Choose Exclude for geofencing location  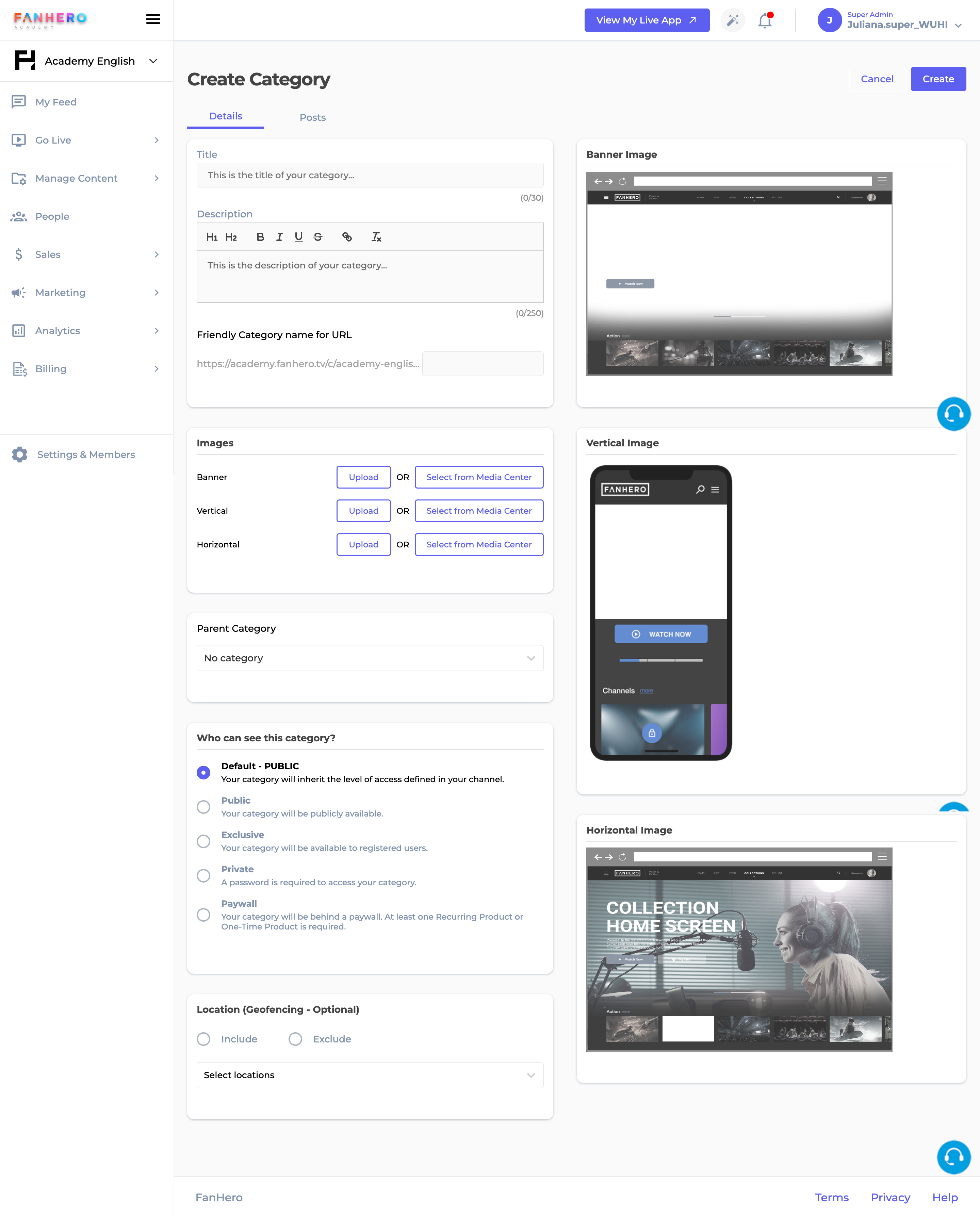[x=295, y=1039]
